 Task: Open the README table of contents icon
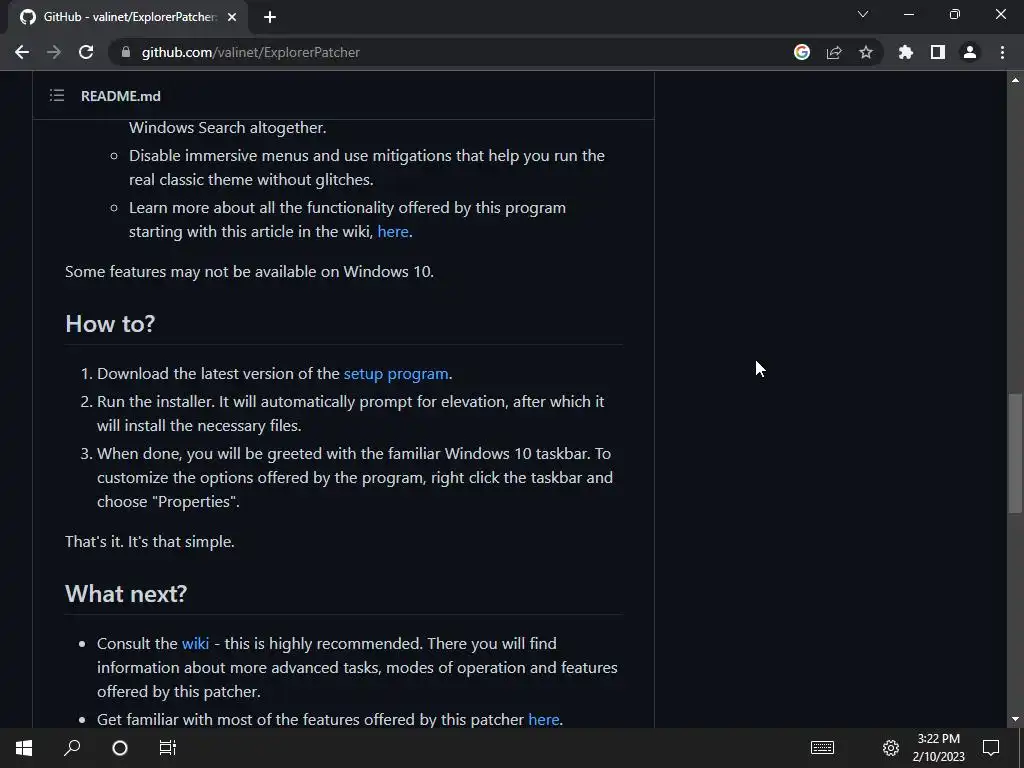click(57, 96)
